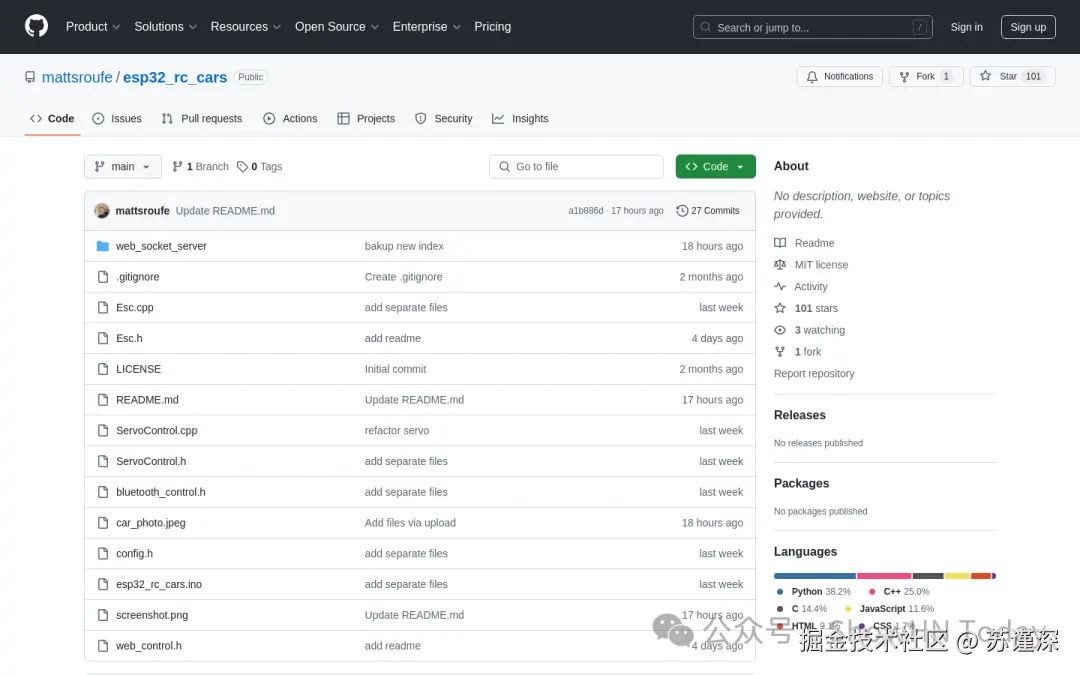Open commit hash a1b886d
Image resolution: width=1080 pixels, height=675 pixels.
point(585,211)
